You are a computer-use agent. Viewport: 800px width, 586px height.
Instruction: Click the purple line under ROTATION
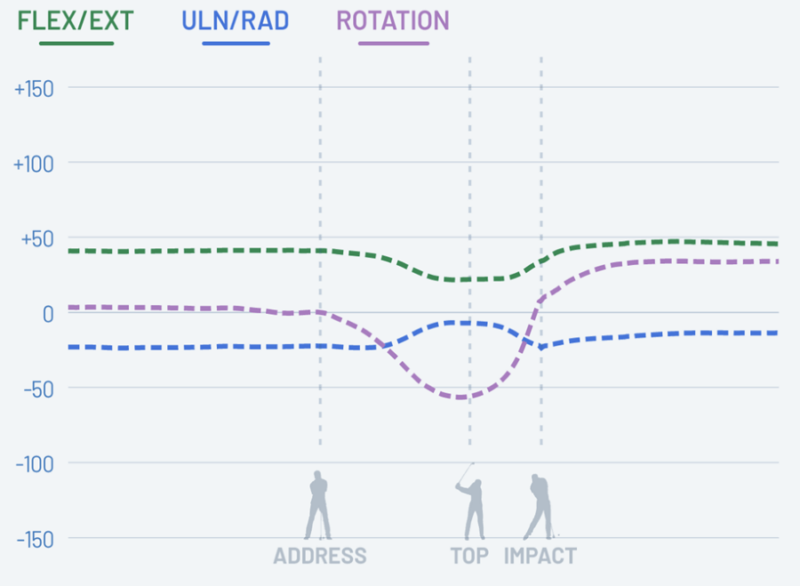393,43
